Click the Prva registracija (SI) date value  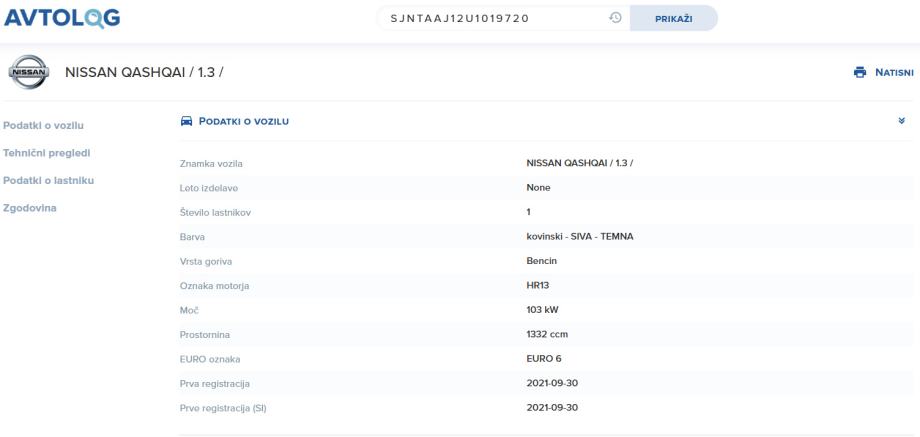(x=552, y=408)
